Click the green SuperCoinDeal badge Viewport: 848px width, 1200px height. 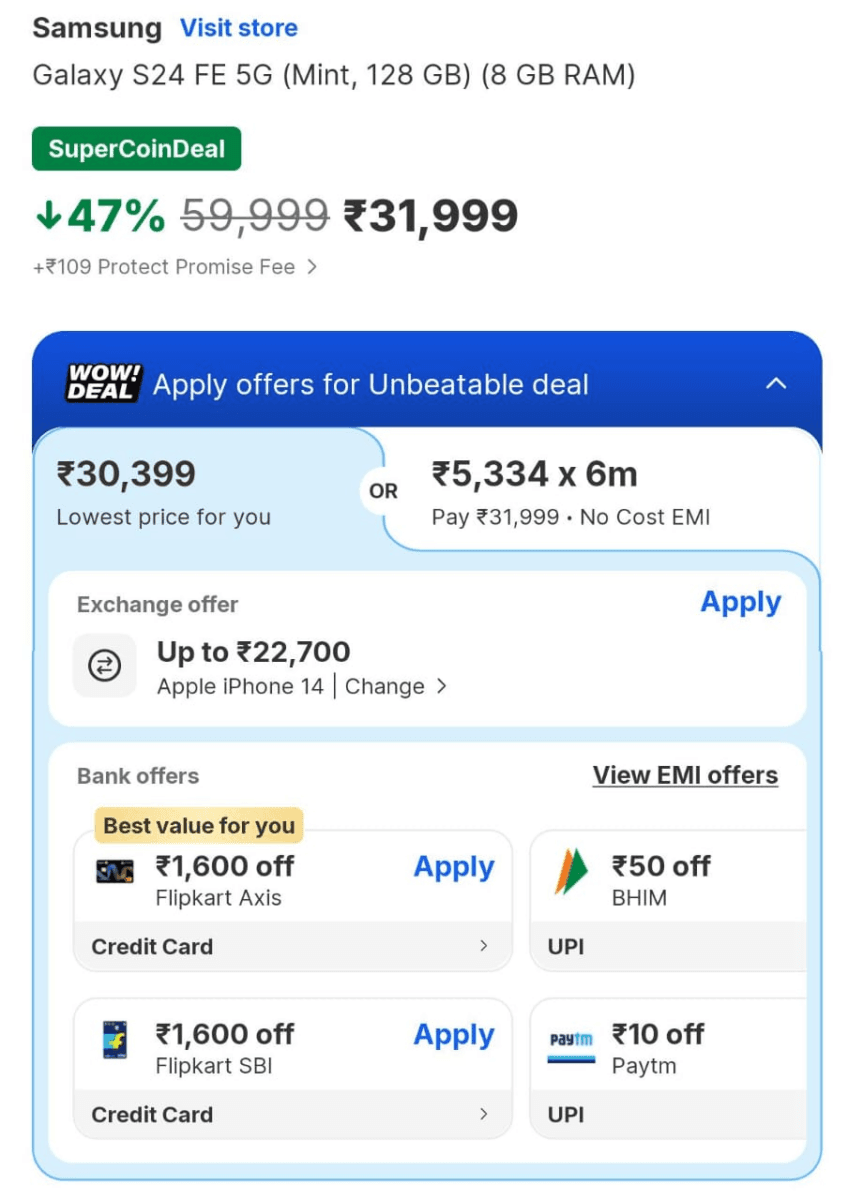click(137, 149)
